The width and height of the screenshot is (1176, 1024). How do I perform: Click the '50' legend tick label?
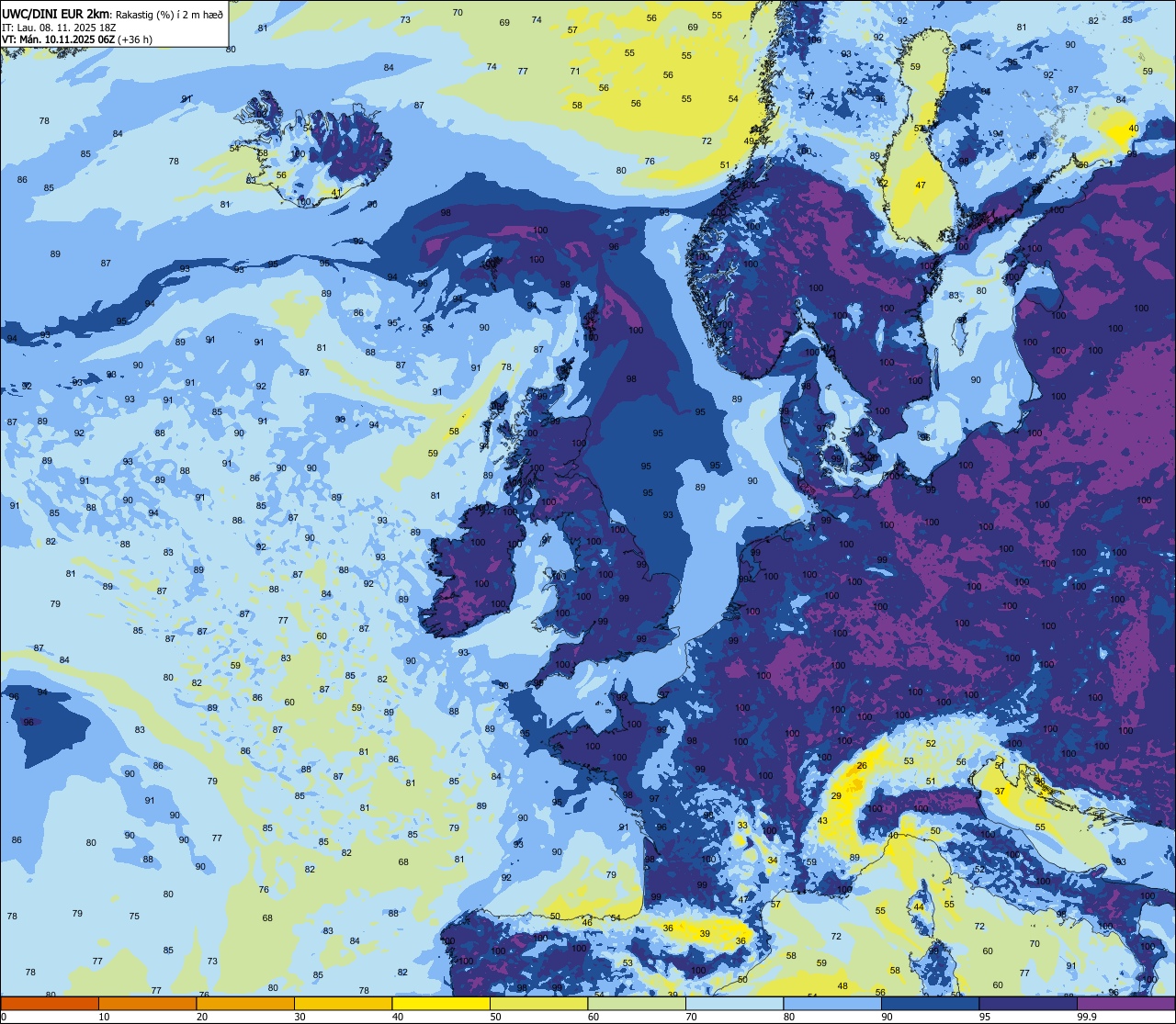(495, 1017)
